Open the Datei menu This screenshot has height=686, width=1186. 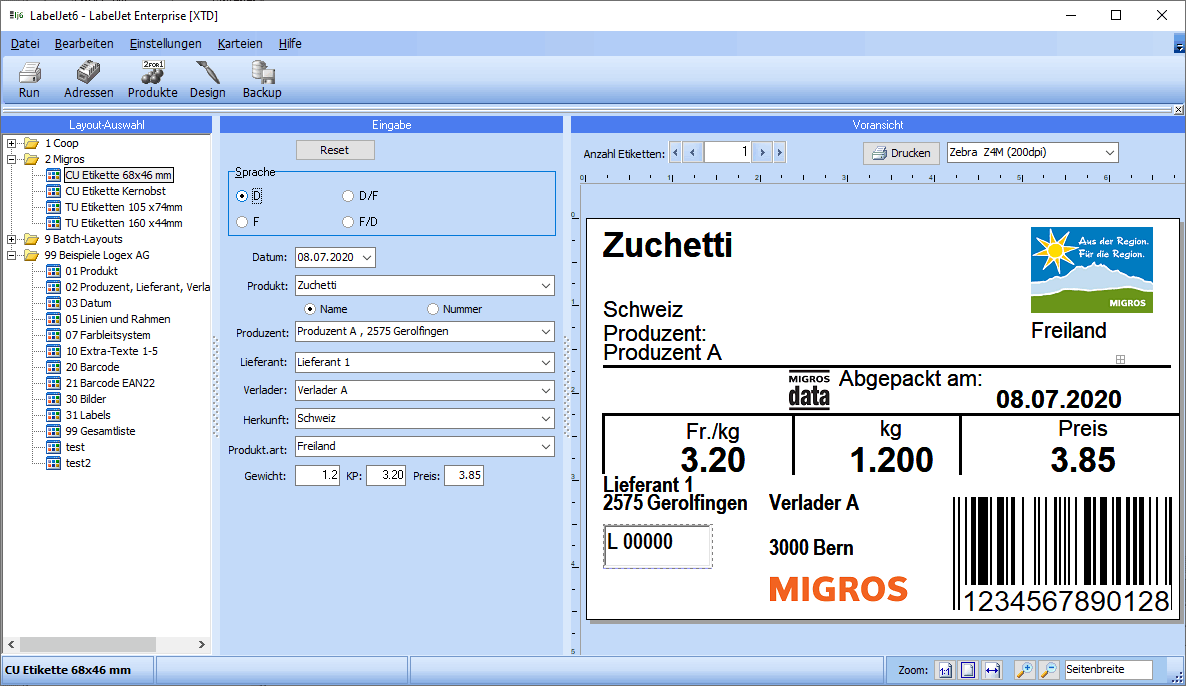(25, 44)
